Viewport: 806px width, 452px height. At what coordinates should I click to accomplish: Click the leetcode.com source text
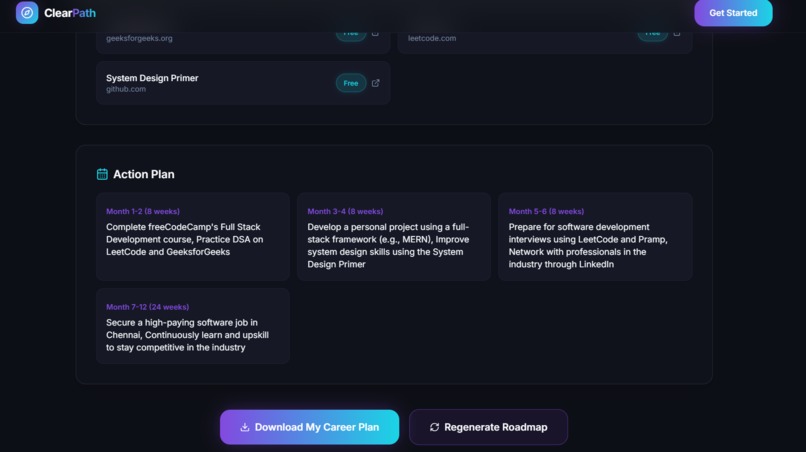pyautogui.click(x=432, y=38)
